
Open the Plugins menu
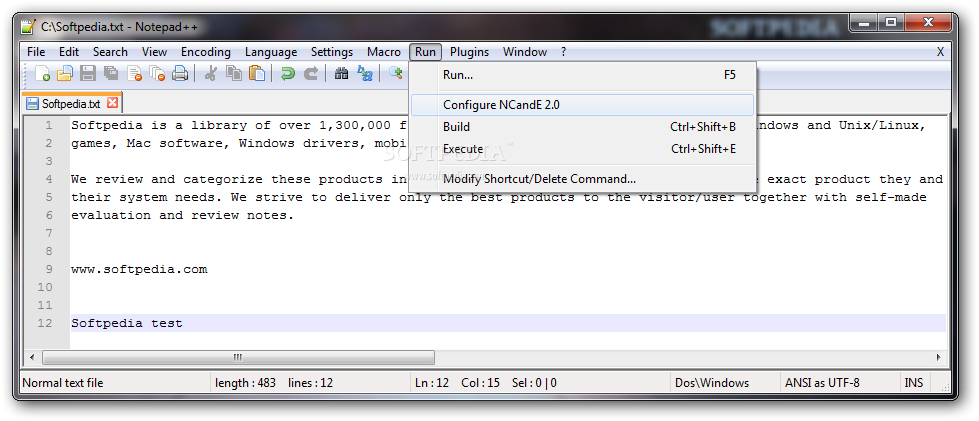point(470,52)
